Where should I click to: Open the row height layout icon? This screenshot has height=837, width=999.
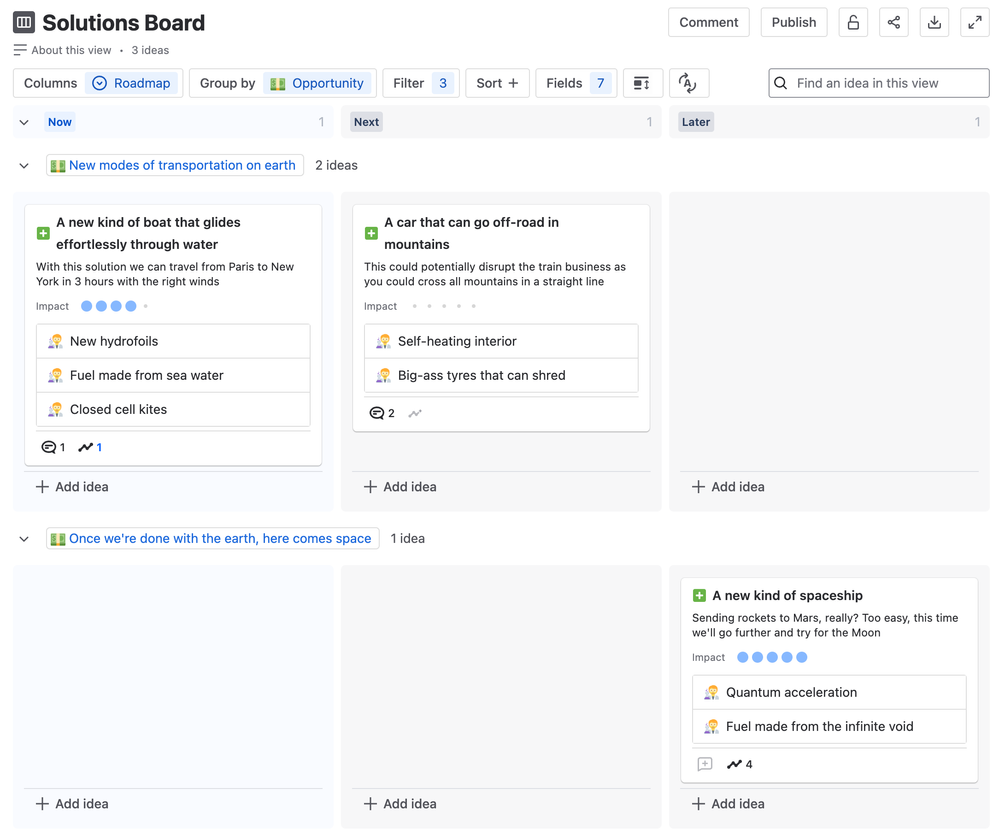pos(642,83)
